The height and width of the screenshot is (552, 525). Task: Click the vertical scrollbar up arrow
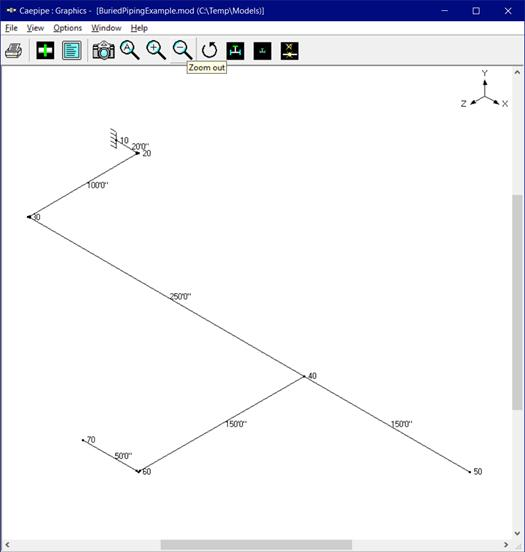click(x=517, y=73)
